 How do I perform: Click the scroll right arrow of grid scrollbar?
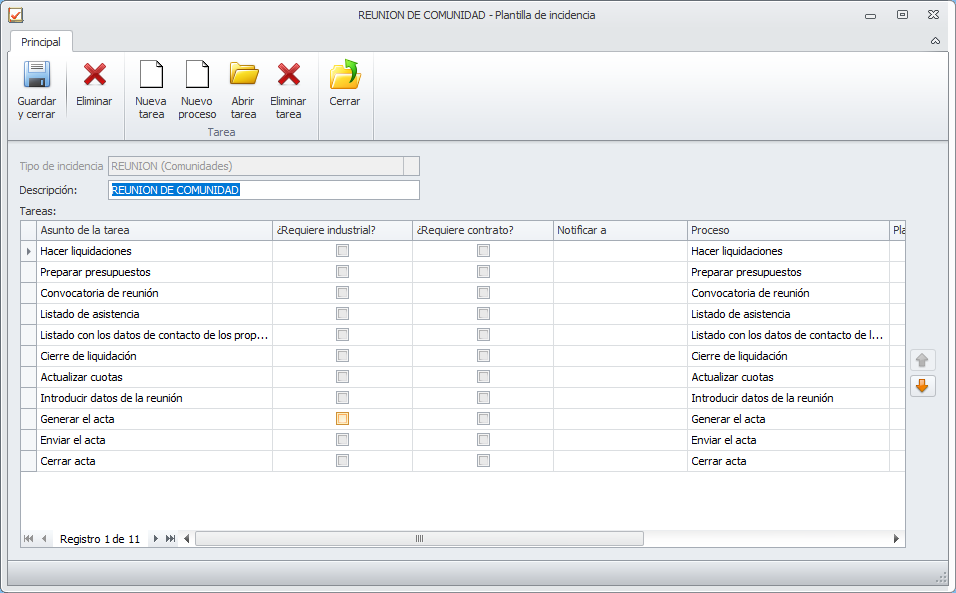tap(896, 539)
